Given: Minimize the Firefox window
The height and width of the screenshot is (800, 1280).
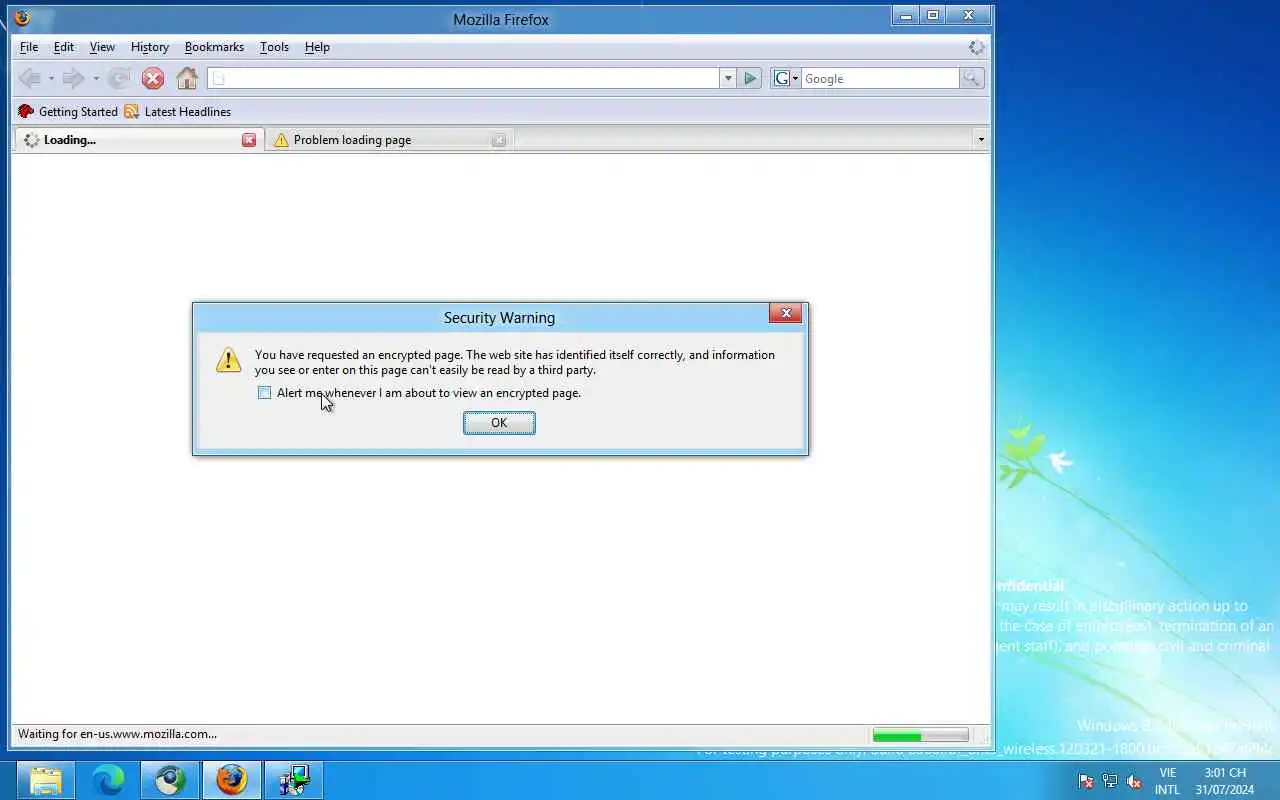Looking at the screenshot, I should point(906,15).
